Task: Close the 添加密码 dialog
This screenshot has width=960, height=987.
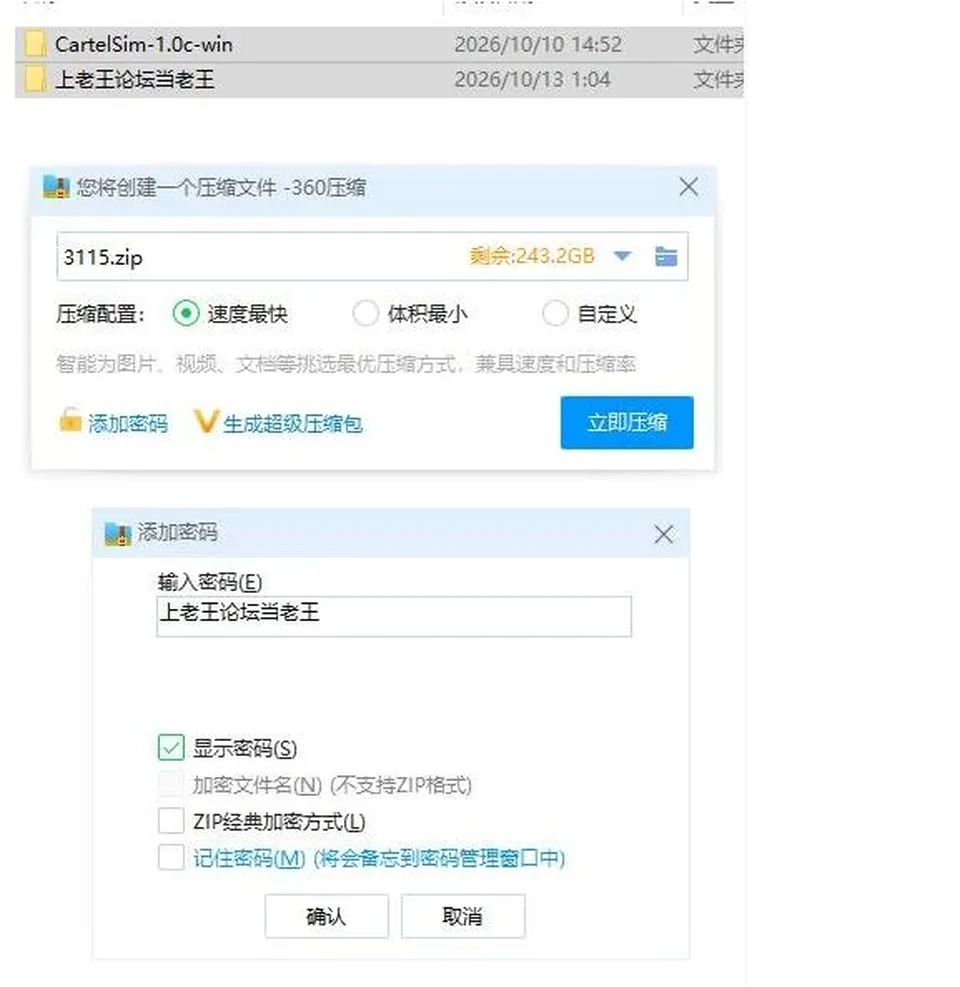Action: pos(664,535)
